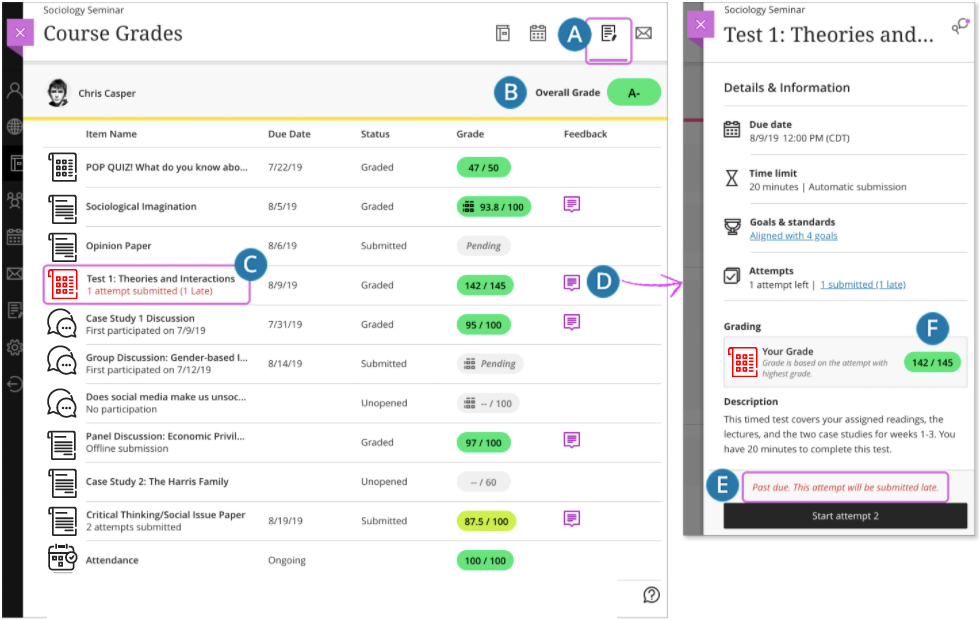Open the Attendance item
Image resolution: width=979 pixels, height=620 pixels.
coord(112,560)
